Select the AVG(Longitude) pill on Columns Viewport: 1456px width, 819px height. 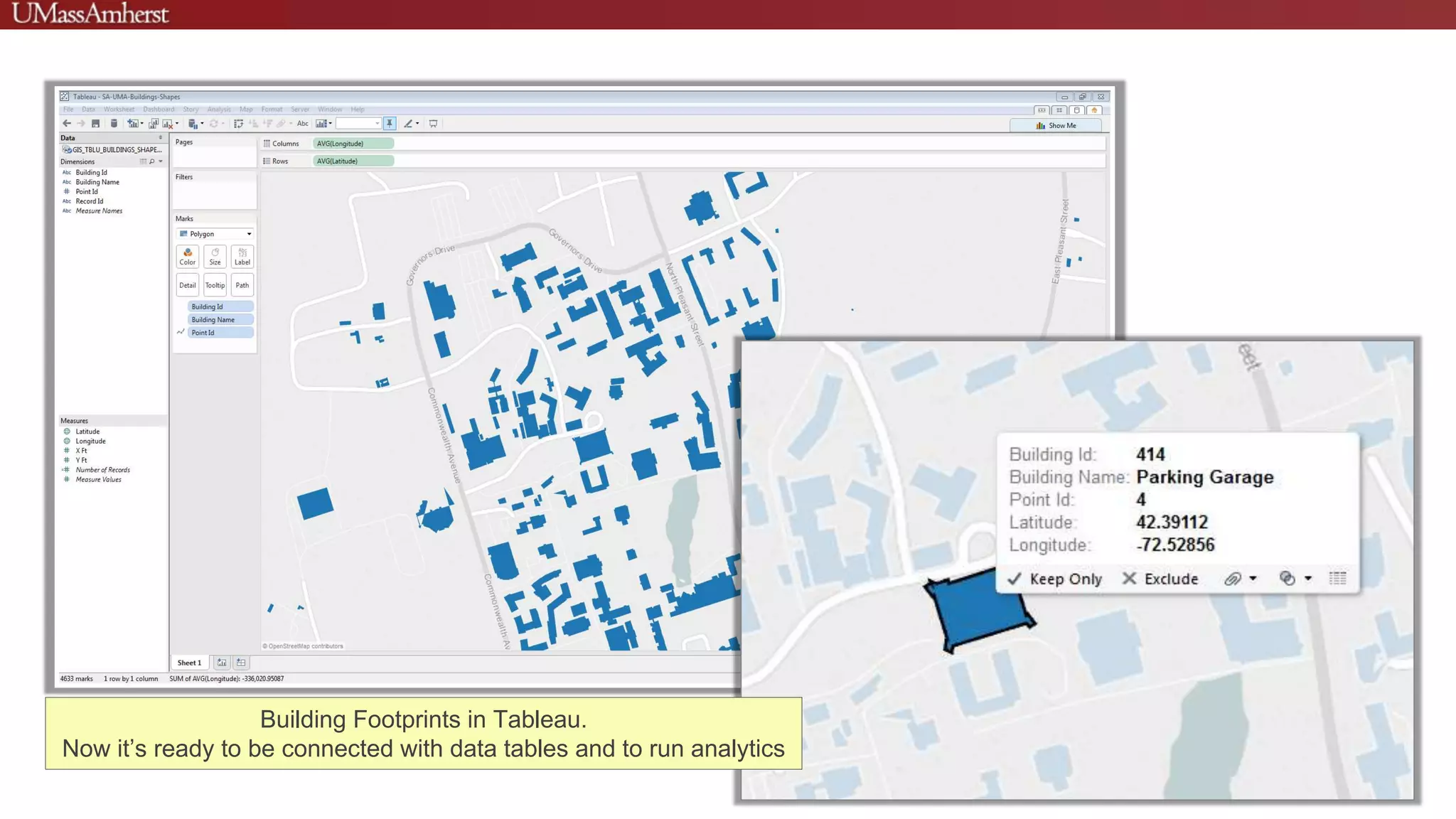click(x=353, y=144)
